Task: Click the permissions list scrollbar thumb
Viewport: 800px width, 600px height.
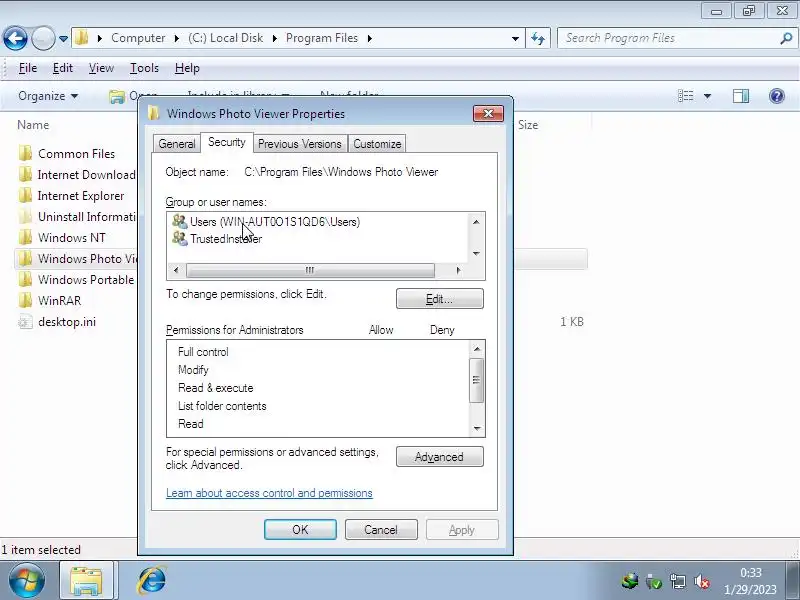Action: [x=476, y=380]
